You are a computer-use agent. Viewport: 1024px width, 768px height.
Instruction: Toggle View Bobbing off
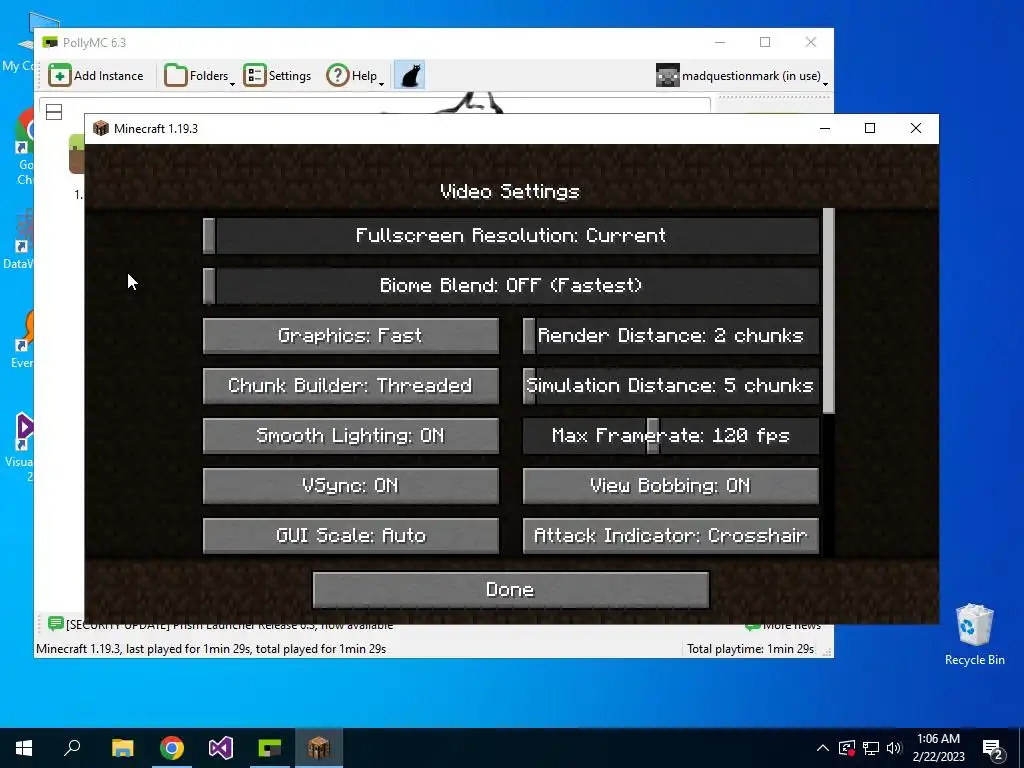tap(671, 486)
